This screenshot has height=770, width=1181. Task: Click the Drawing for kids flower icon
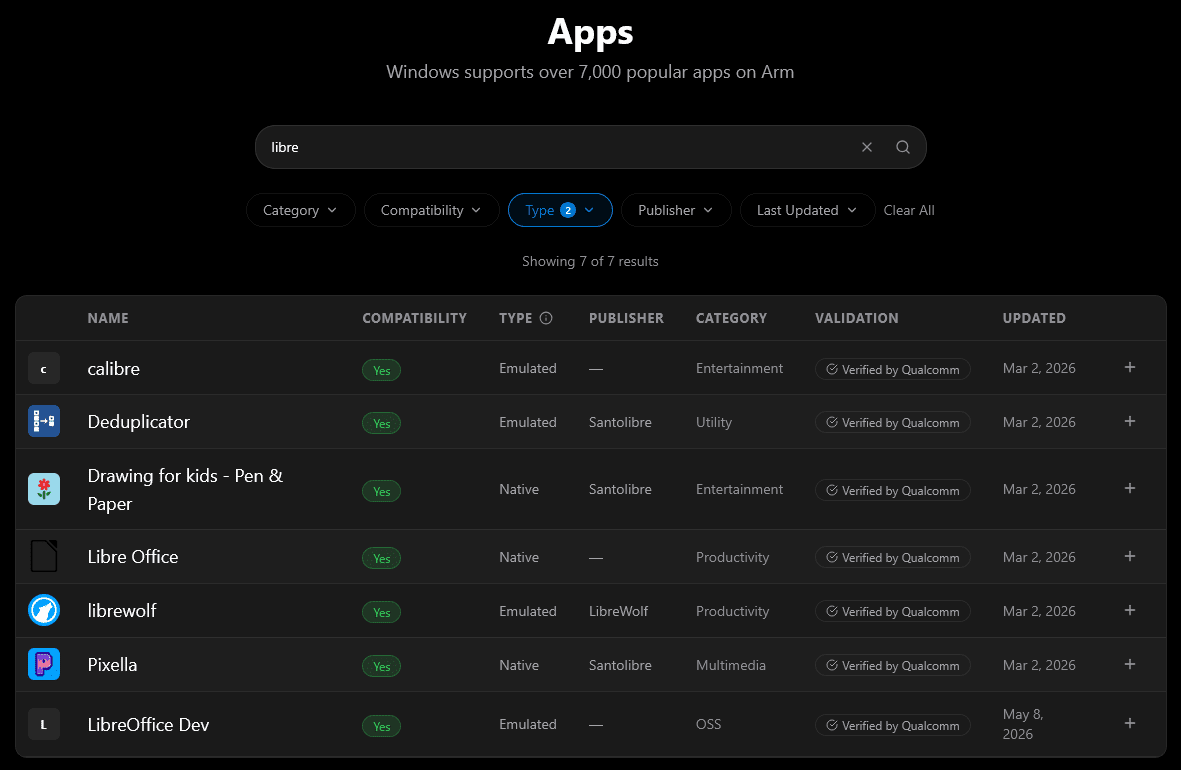pyautogui.click(x=44, y=489)
